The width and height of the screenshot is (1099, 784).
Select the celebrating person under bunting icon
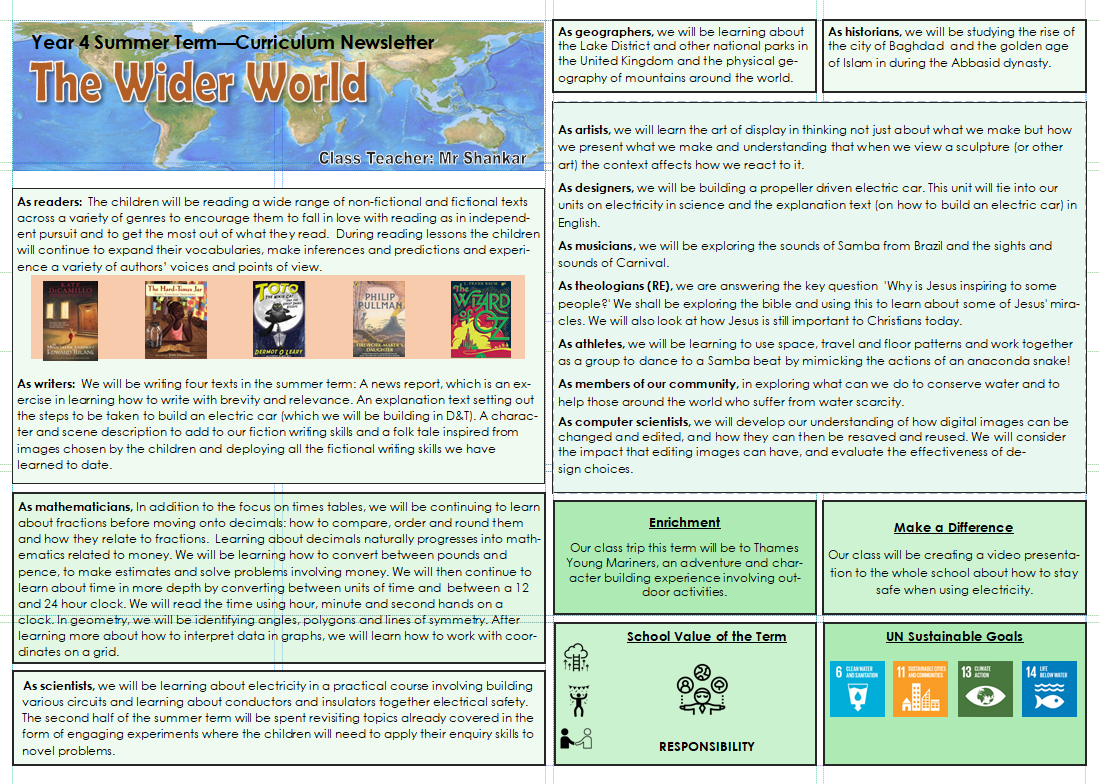579,701
